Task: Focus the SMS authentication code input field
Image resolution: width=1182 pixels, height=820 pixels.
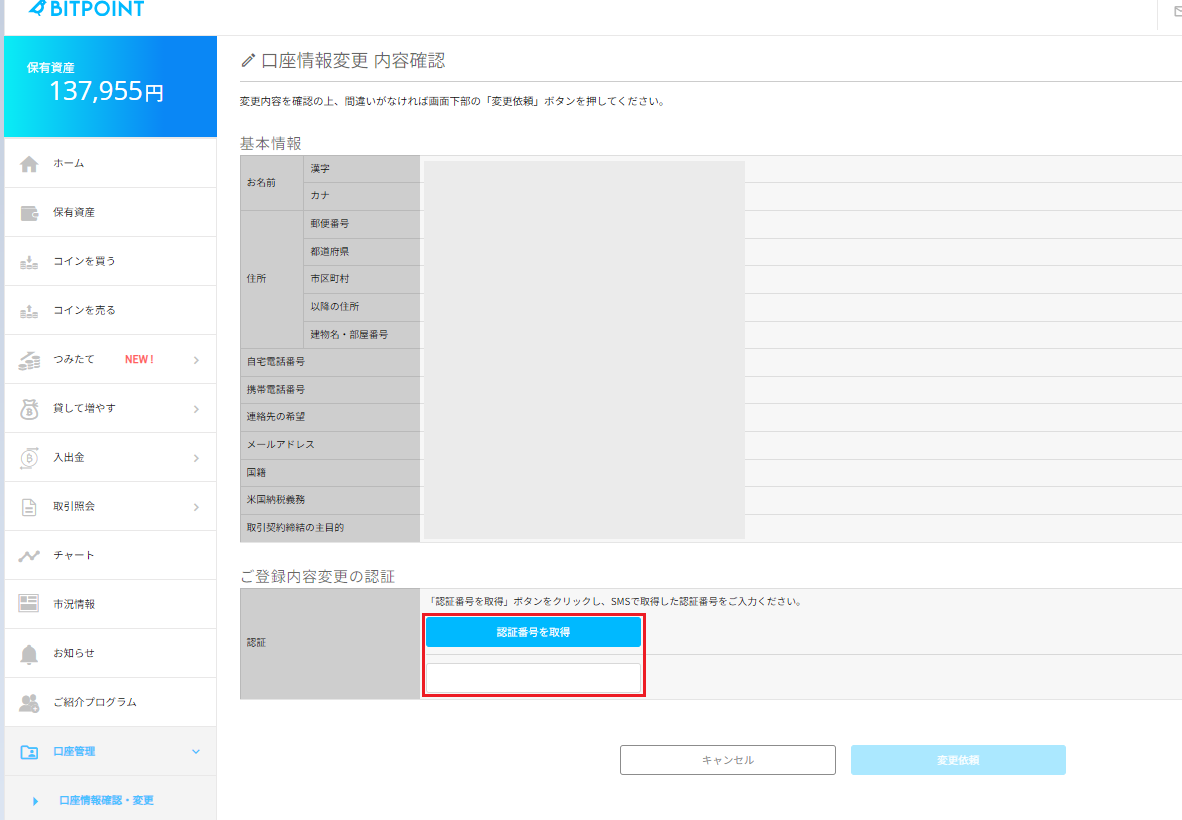Action: pyautogui.click(x=533, y=678)
